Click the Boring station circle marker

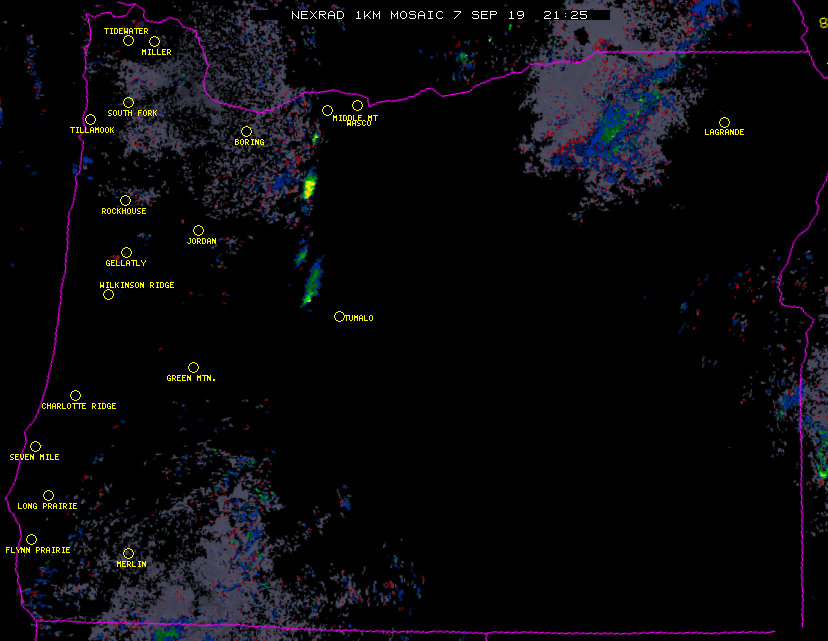point(247,131)
